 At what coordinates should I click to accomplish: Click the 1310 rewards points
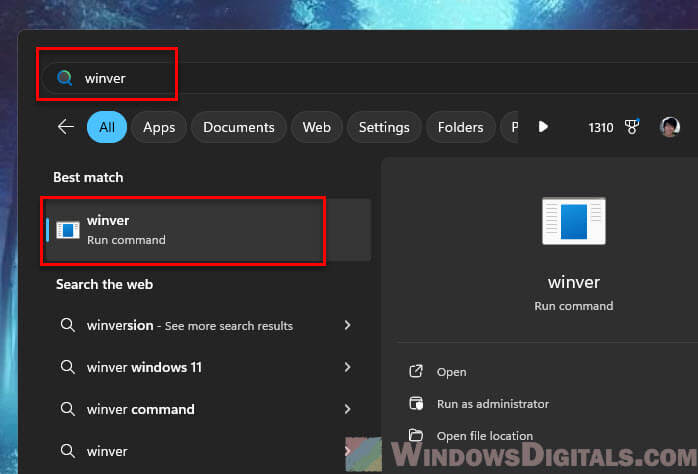coord(601,128)
